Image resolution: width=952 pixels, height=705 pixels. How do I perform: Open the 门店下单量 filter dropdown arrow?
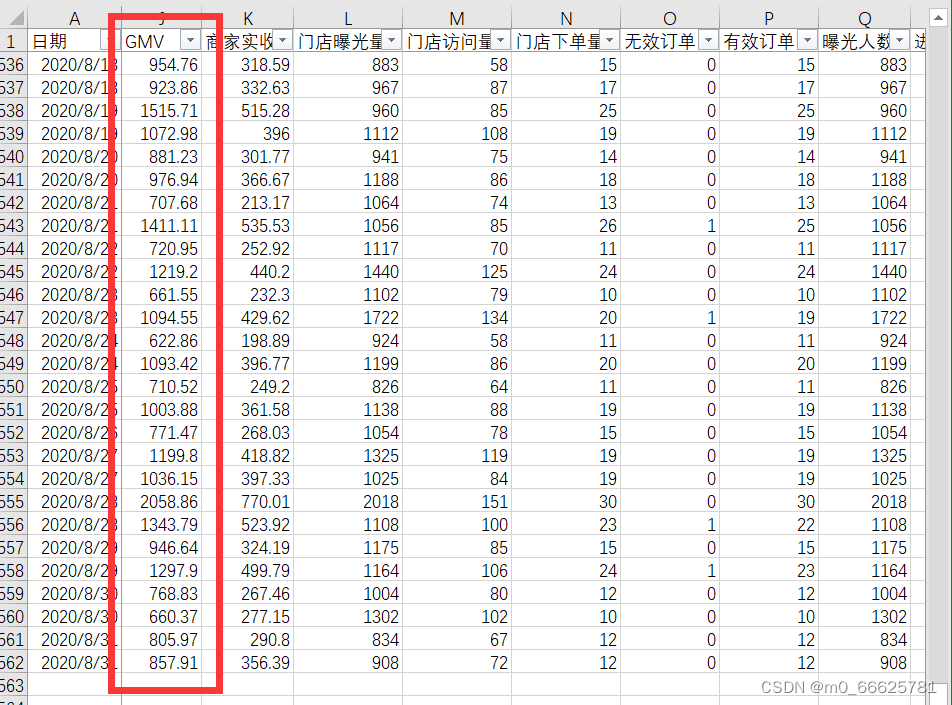(x=610, y=41)
